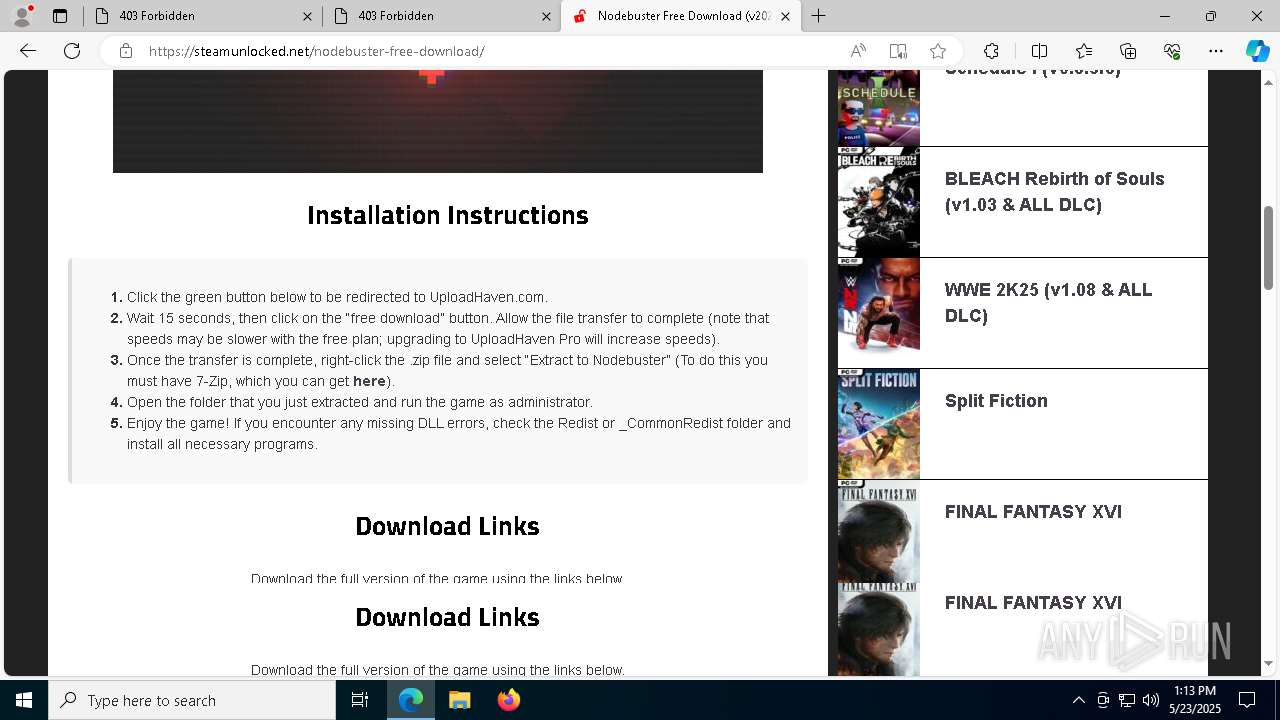Image resolution: width=1280 pixels, height=720 pixels.
Task: Follow the 'here' 7-Zip link
Action: (369, 381)
